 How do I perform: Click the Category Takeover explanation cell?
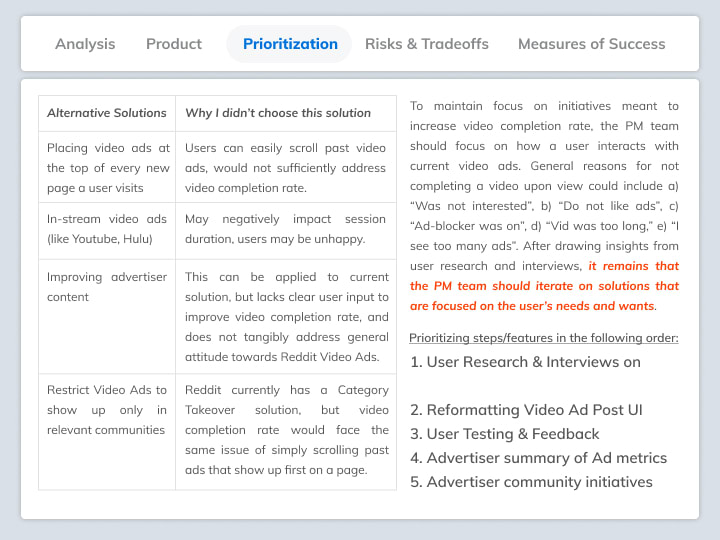[x=286, y=432]
